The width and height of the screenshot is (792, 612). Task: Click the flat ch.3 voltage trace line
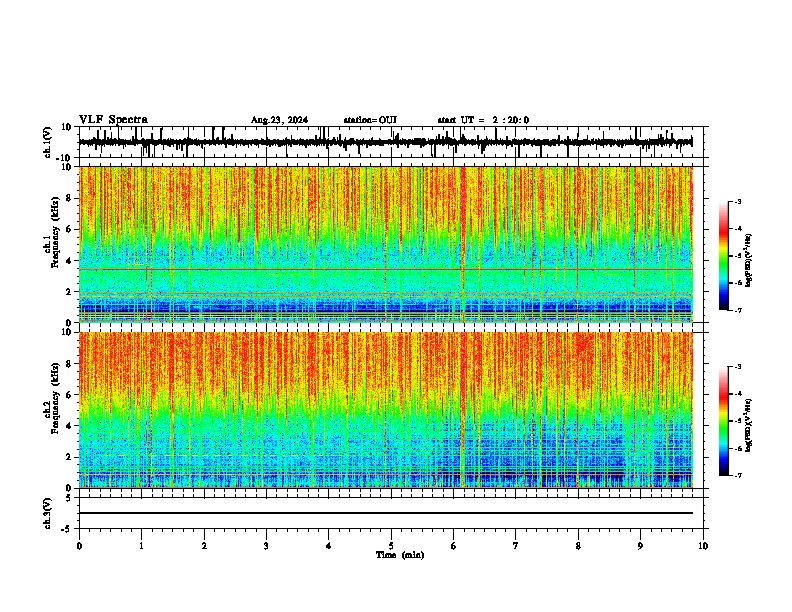pos(386,513)
